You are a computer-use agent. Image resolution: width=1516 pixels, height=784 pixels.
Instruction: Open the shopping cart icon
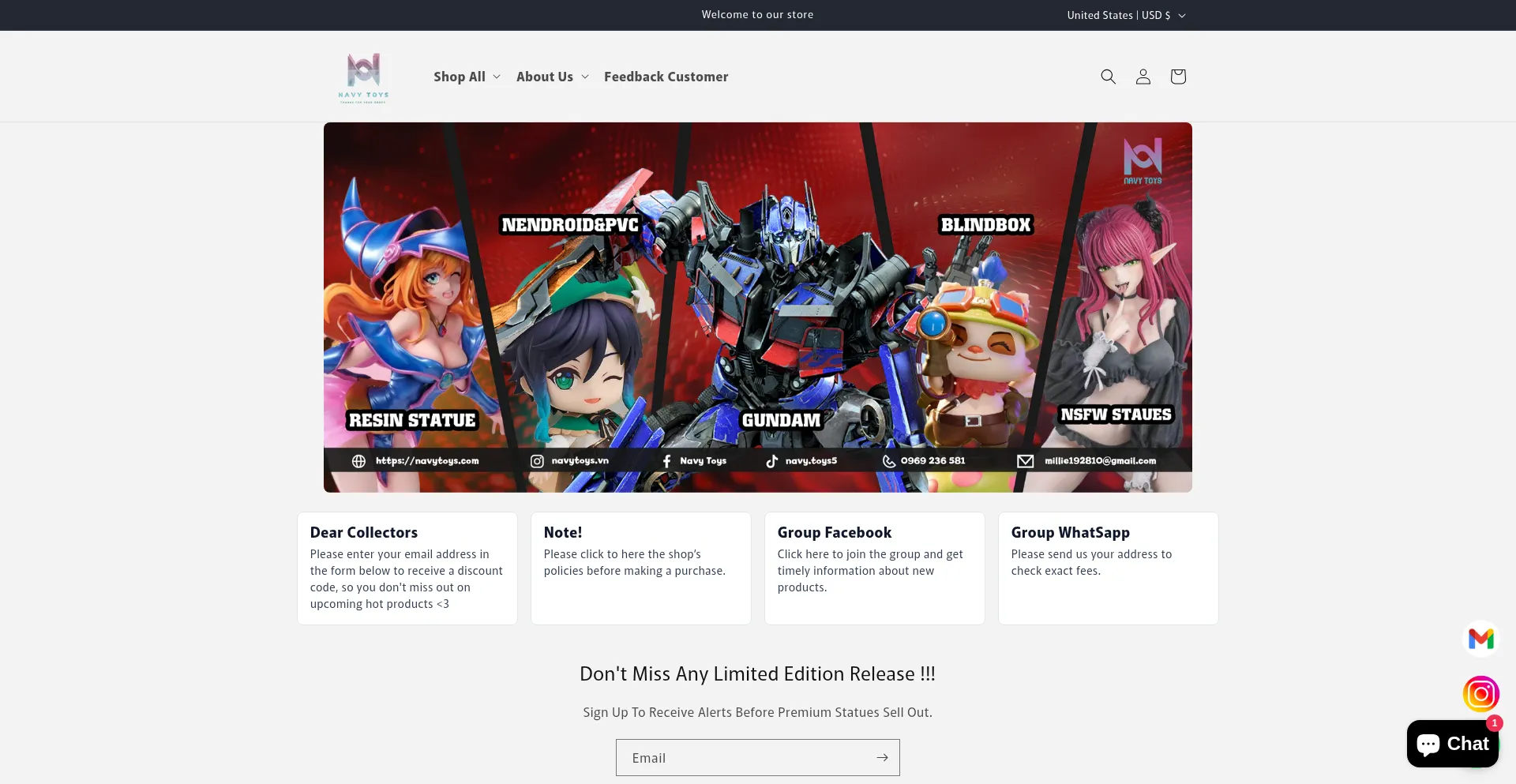[x=1178, y=77]
